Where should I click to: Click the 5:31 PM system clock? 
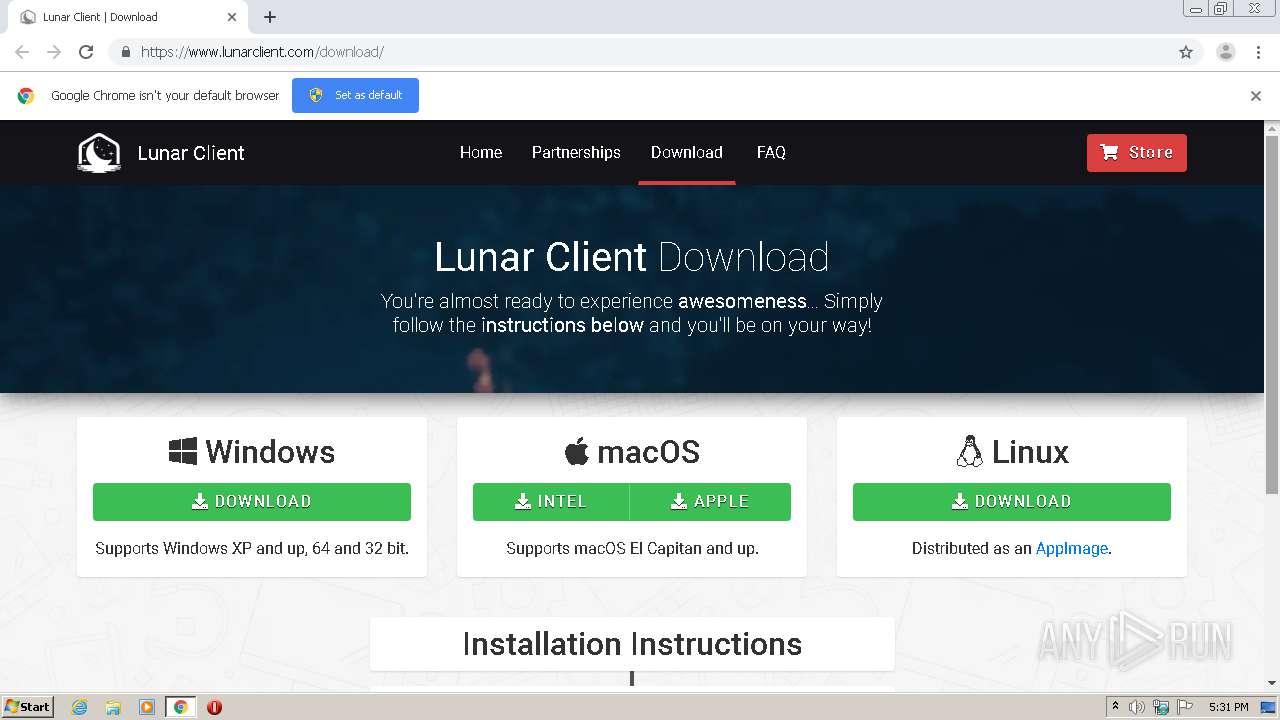tap(1228, 707)
